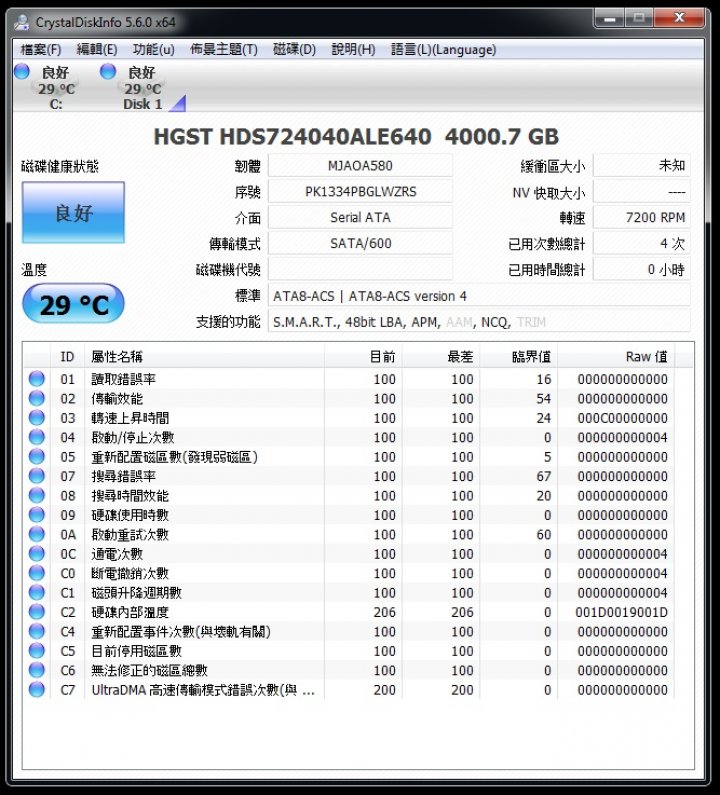
Task: Click threshold value 54 in row 02
Action: coord(544,399)
